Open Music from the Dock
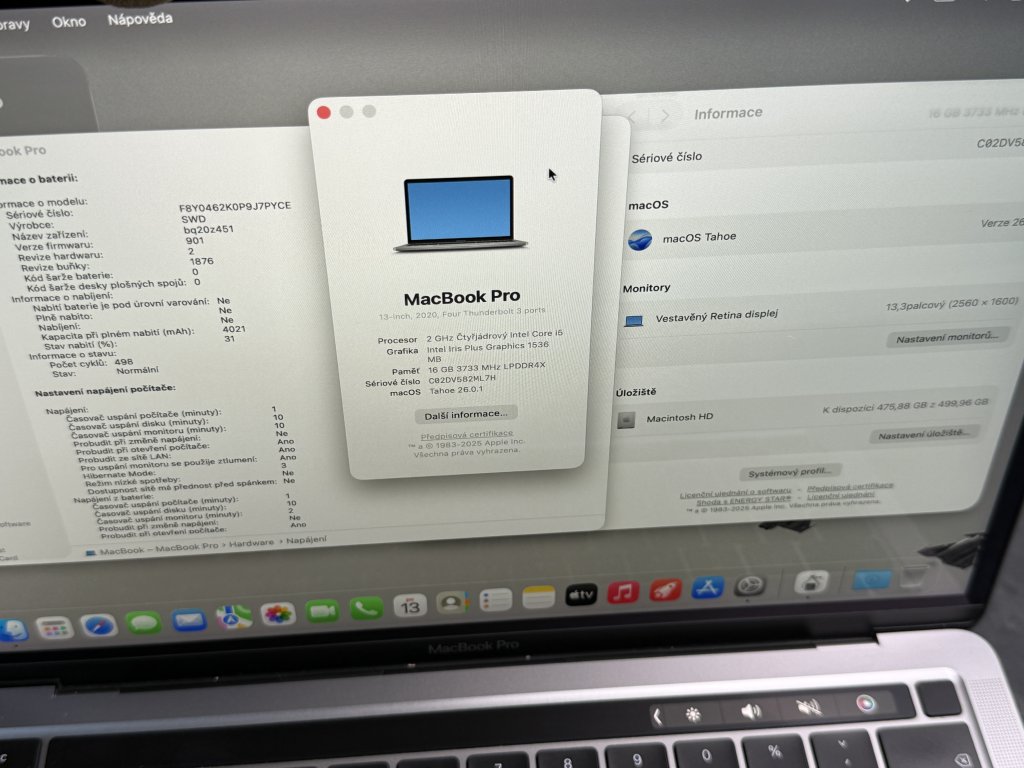This screenshot has width=1024, height=768. pyautogui.click(x=623, y=592)
